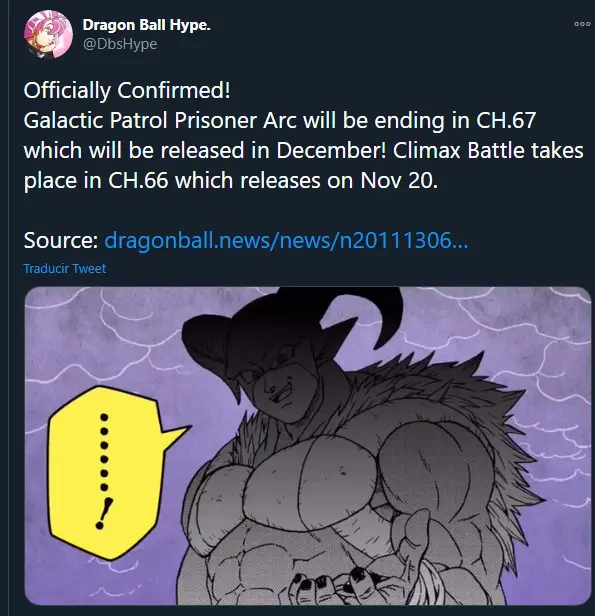Click the line starting "which will be released"
The width and height of the screenshot is (595, 616).
303,150
